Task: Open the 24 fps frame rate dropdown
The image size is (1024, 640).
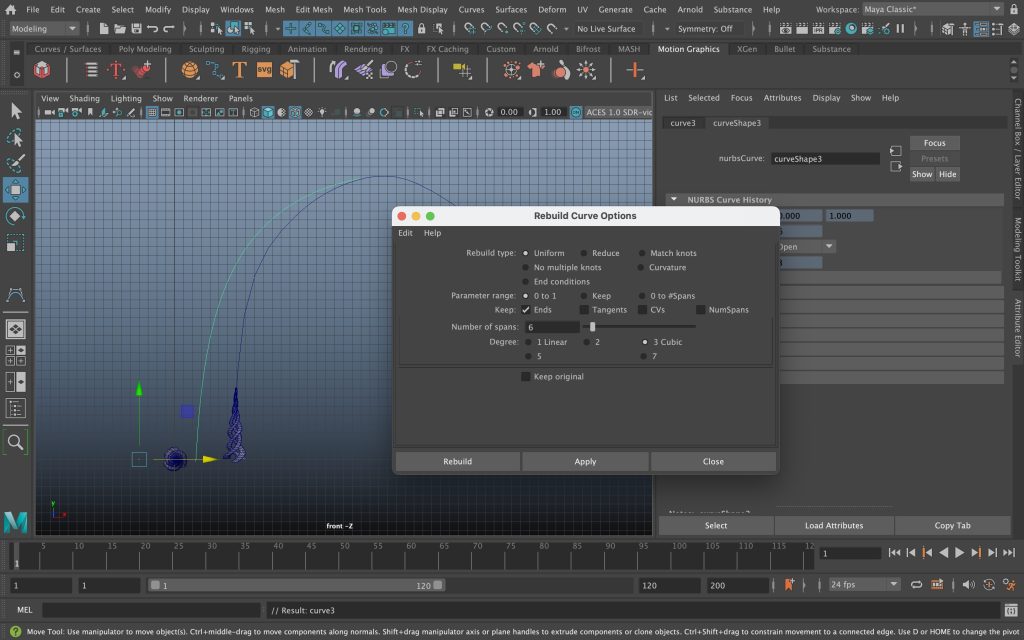Action: click(865, 584)
